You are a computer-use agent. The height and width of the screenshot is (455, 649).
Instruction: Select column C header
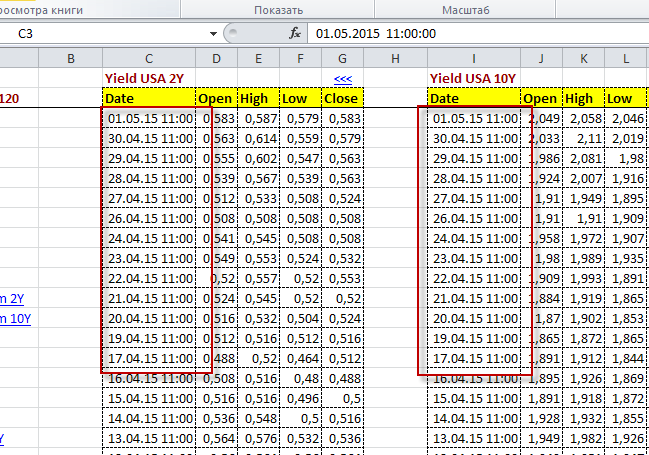(x=148, y=58)
